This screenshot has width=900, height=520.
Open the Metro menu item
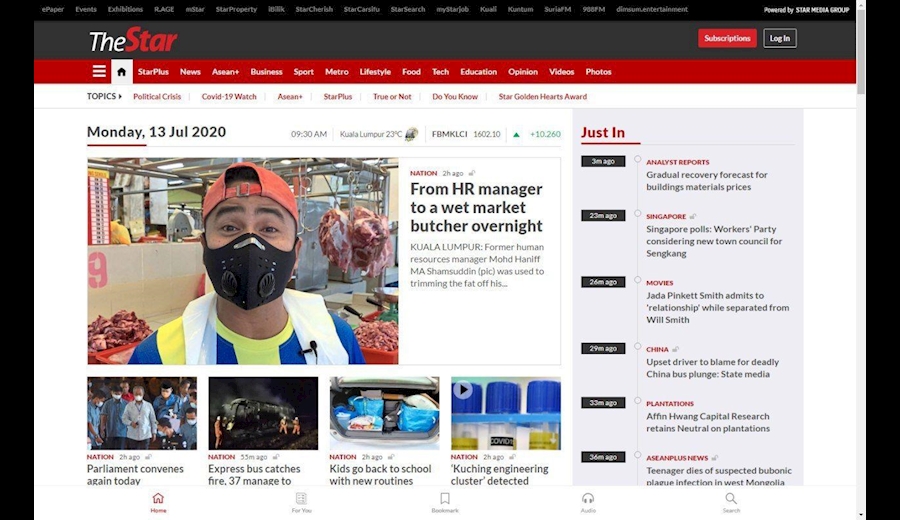click(x=337, y=72)
